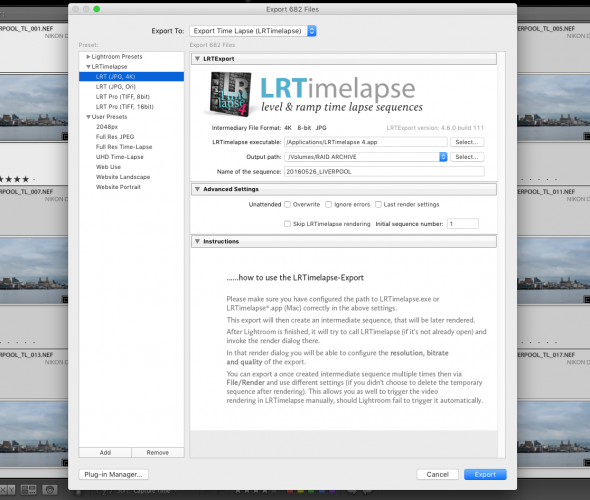This screenshot has height=500, width=590.
Task: Expand the Lightroom Presets group
Action: [88, 56]
